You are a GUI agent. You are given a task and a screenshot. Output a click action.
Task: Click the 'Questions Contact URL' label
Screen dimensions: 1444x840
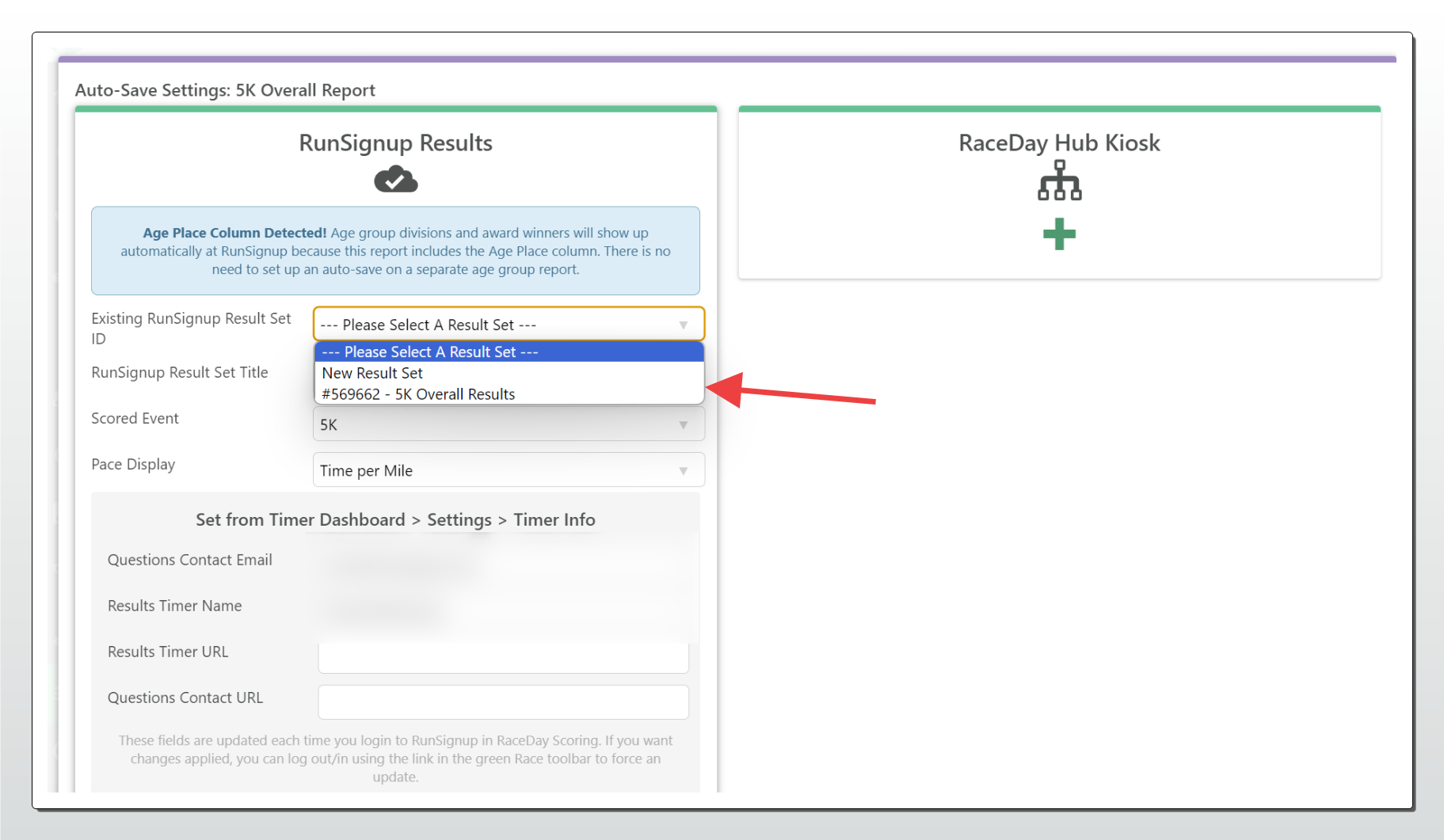185,697
